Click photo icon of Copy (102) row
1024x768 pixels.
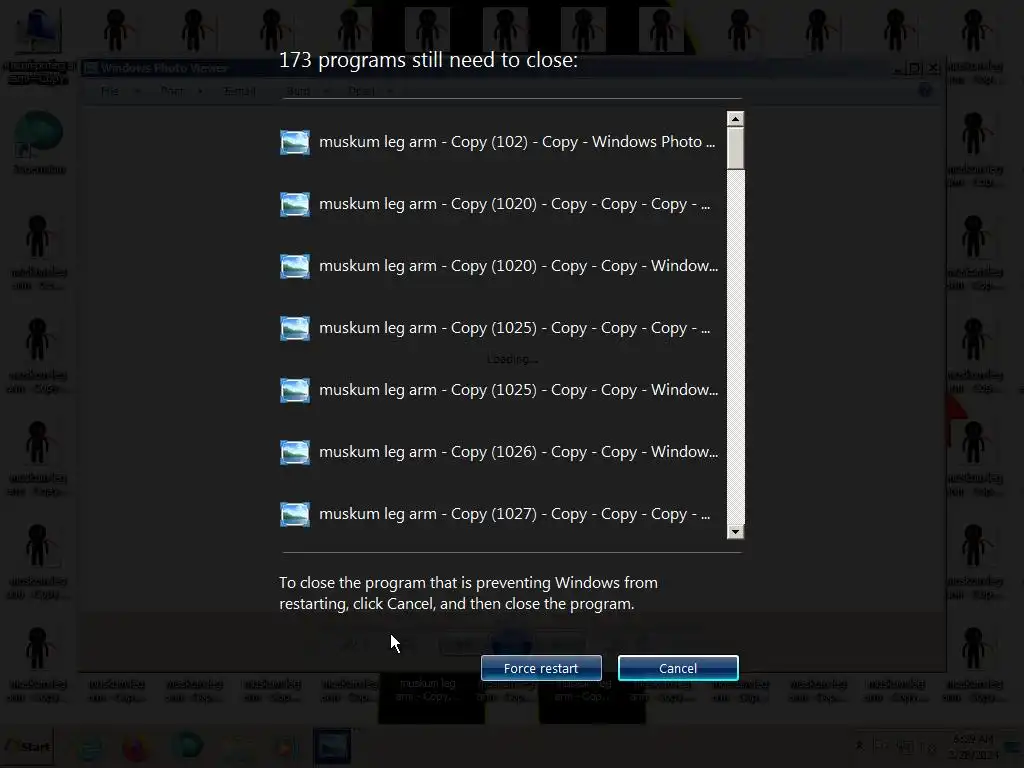(x=295, y=142)
